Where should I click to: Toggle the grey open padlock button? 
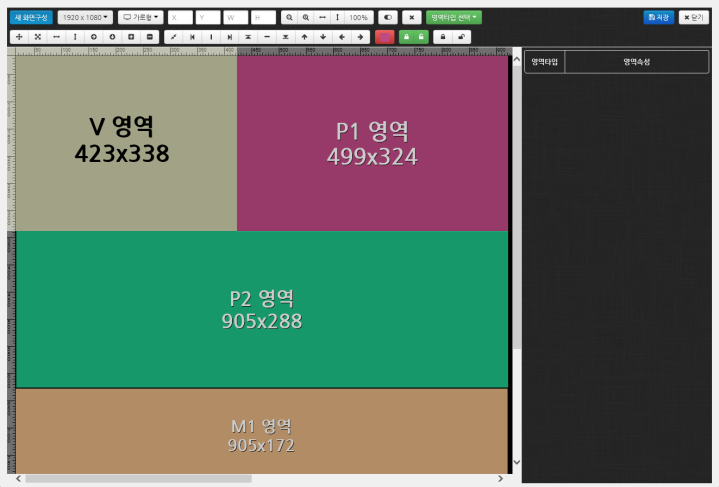click(x=460, y=37)
